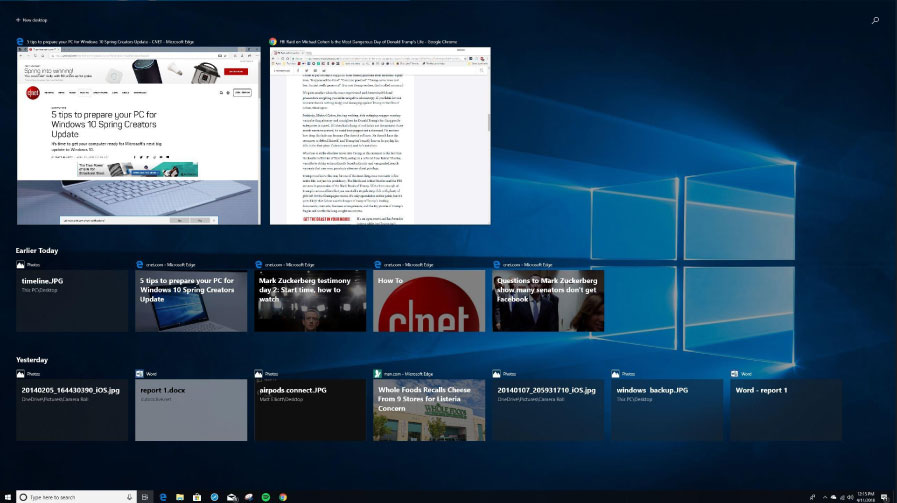The height and width of the screenshot is (503, 897).
Task: Open the report 1.docx Word activity
Action: 191,410
